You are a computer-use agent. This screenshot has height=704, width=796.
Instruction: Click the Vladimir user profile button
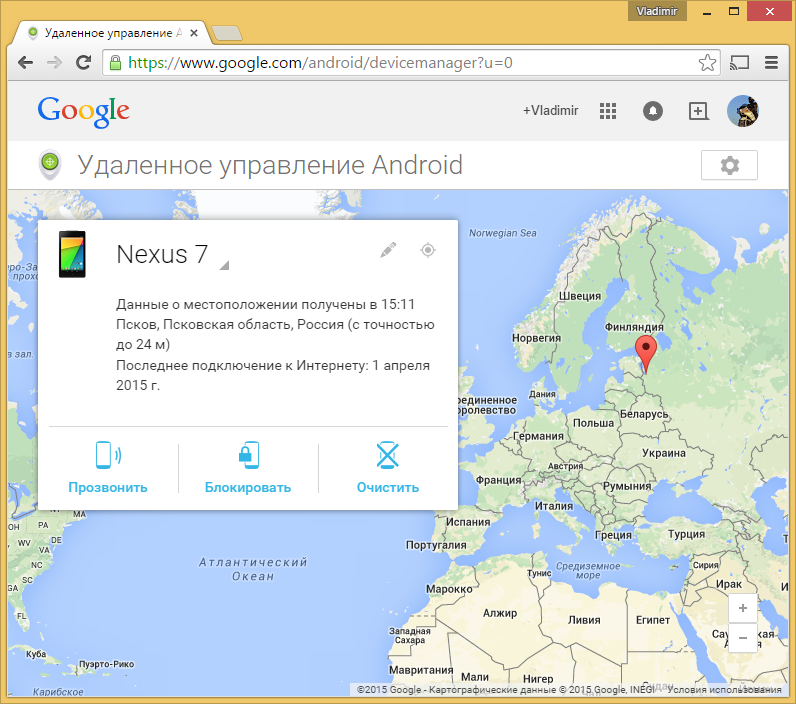[657, 11]
